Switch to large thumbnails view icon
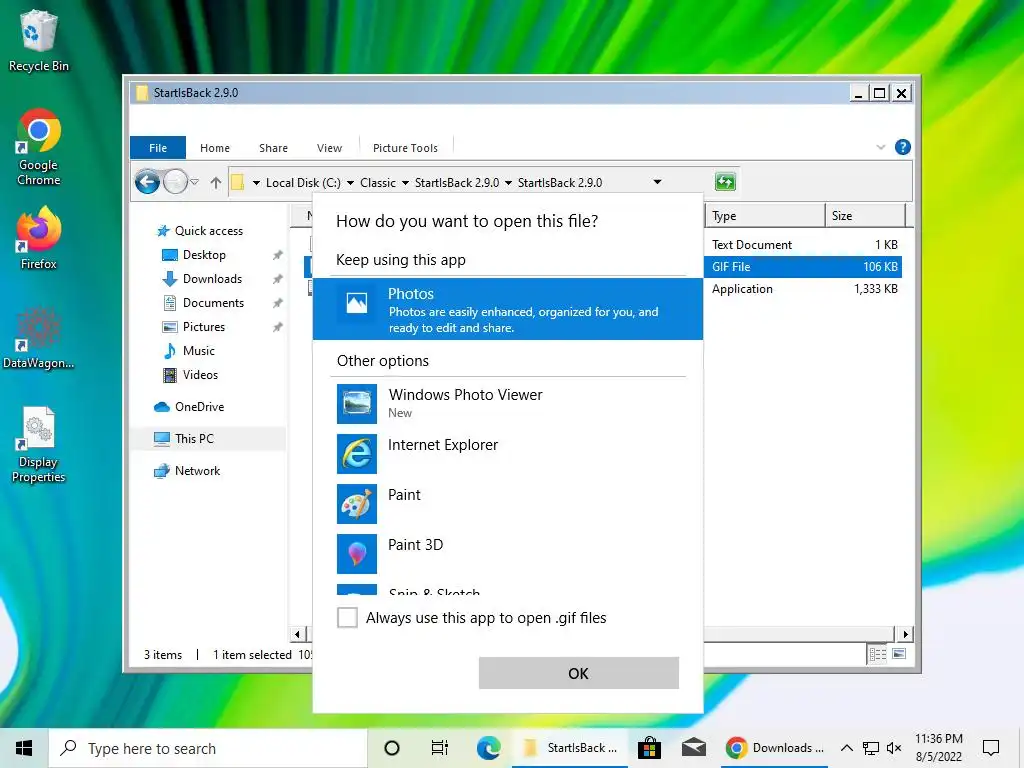 pos(899,654)
